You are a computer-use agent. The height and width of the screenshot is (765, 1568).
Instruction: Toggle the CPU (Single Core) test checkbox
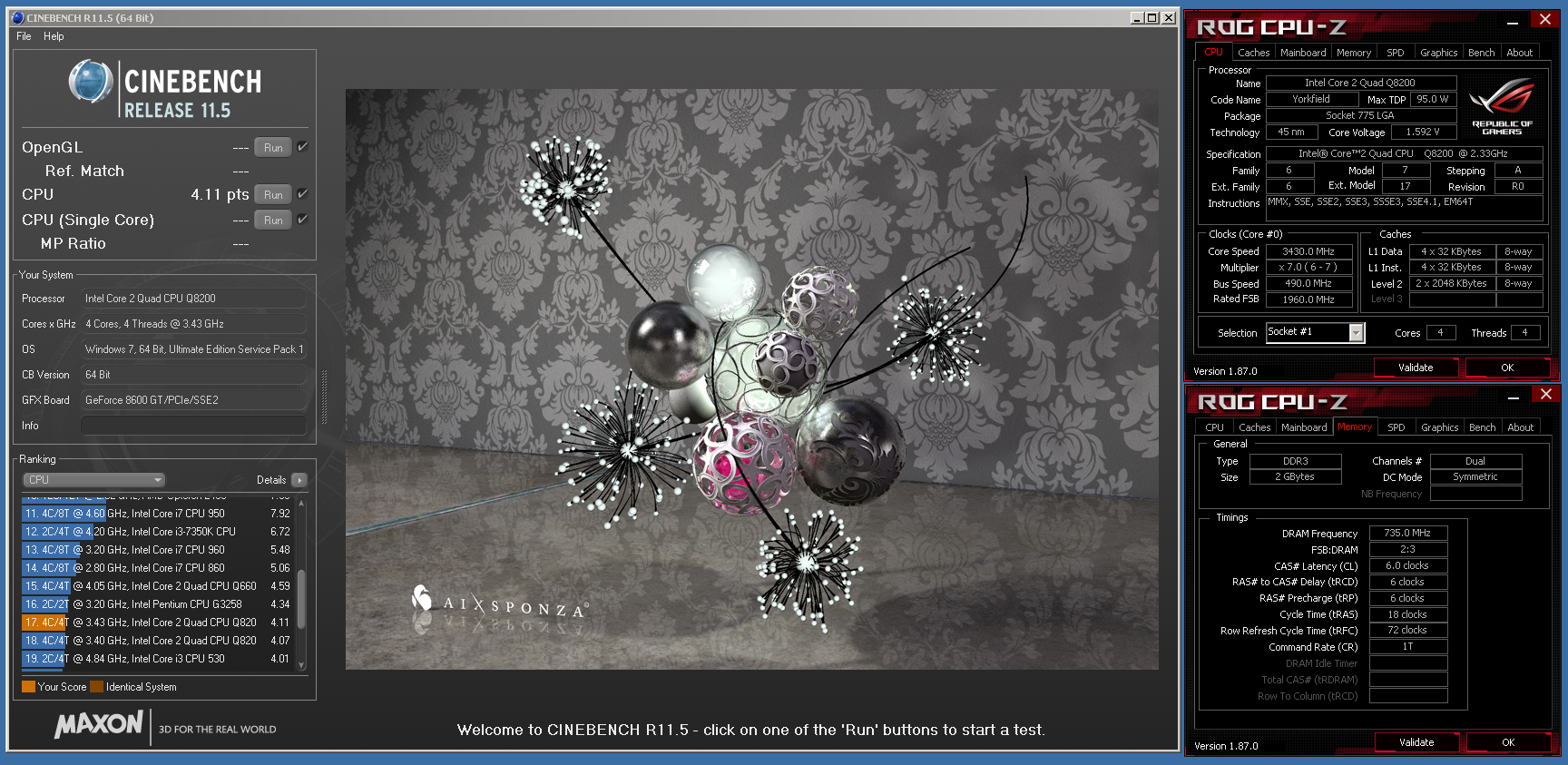(302, 219)
